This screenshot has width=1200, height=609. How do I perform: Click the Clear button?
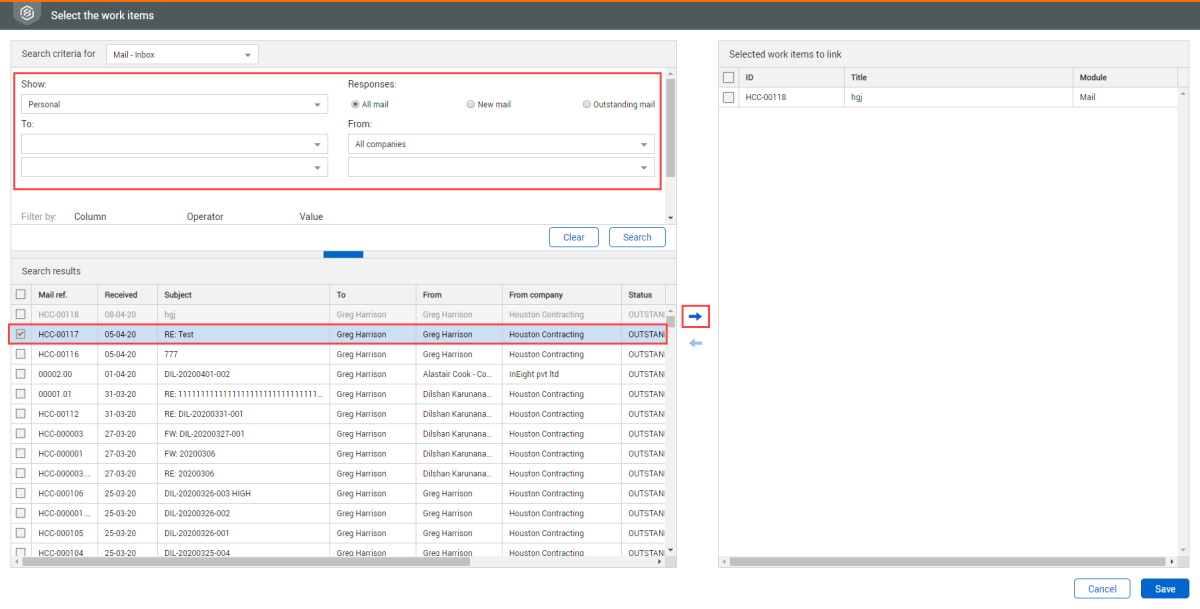click(x=574, y=237)
